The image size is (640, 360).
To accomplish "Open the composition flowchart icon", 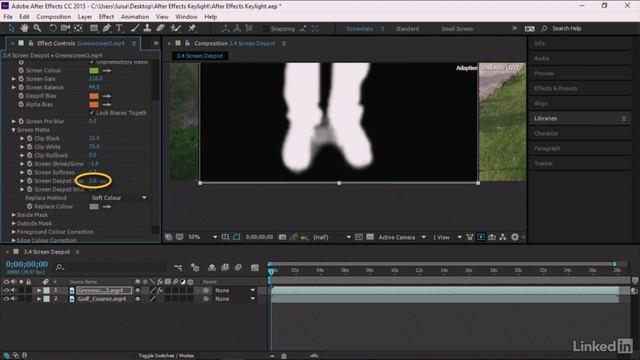I will click(502, 237).
